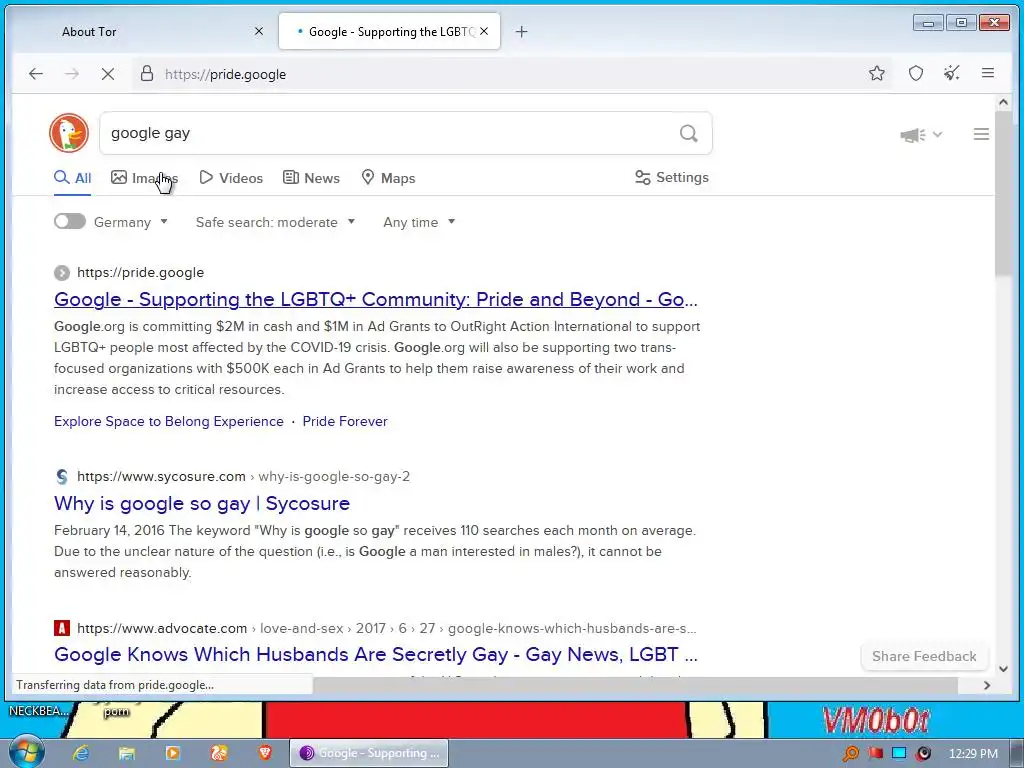Click the sycosure.com result URL
The width and height of the screenshot is (1024, 768).
coord(243,476)
